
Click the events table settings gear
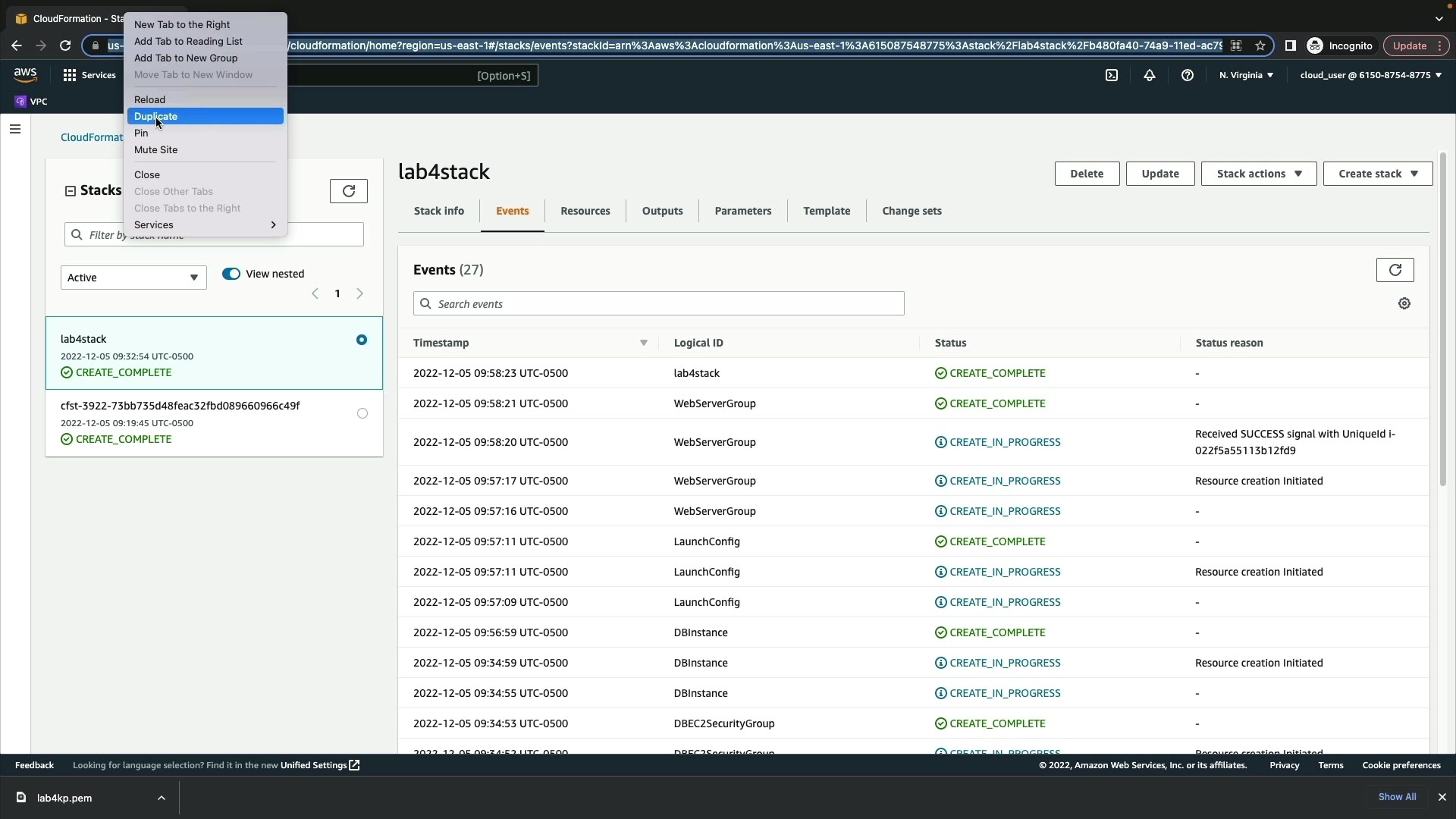click(1404, 303)
